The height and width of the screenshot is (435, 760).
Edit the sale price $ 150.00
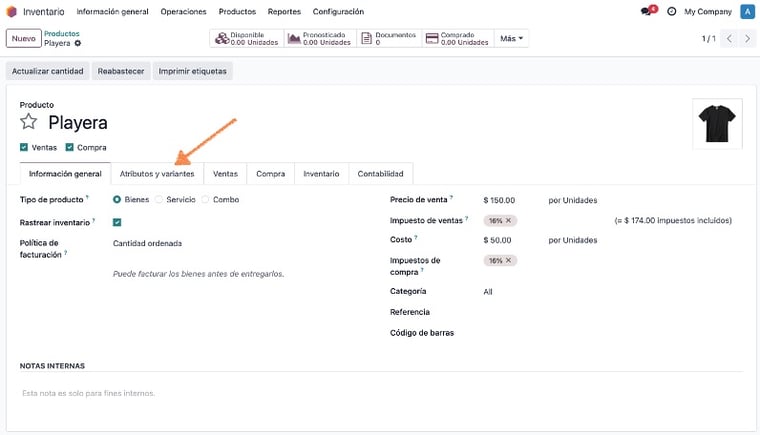499,200
